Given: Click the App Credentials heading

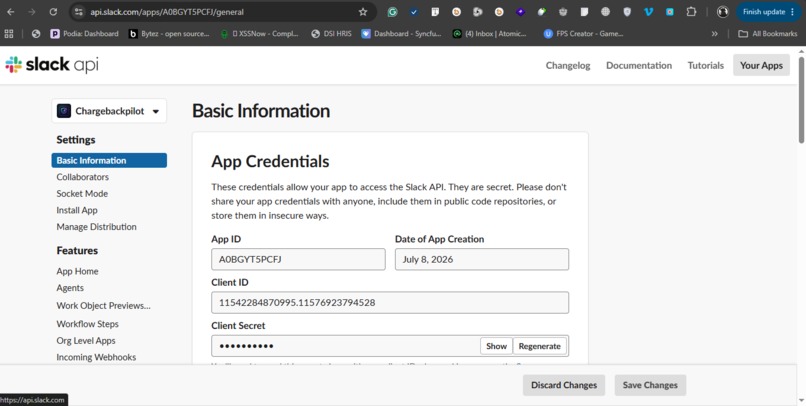Looking at the screenshot, I should tap(270, 161).
